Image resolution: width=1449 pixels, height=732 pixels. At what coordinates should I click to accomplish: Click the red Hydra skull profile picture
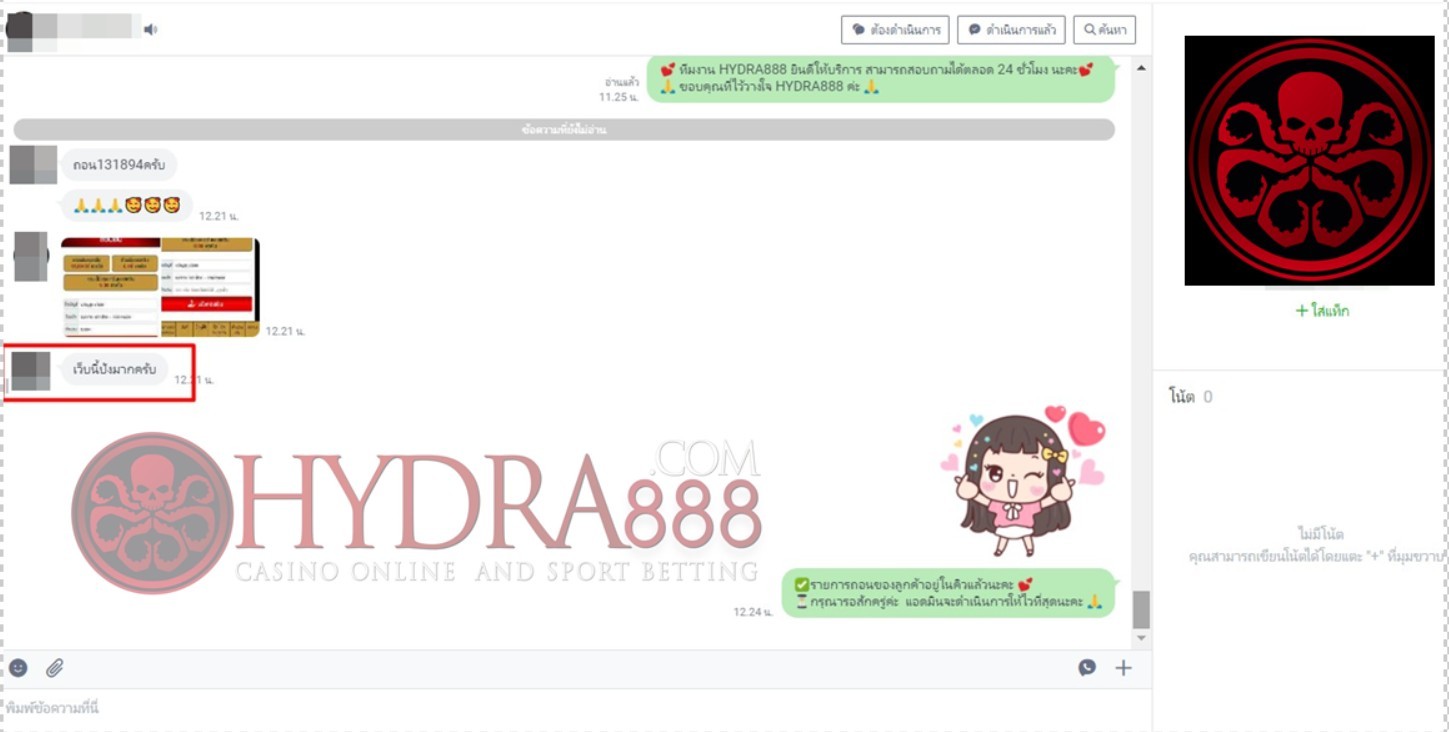[x=1309, y=161]
